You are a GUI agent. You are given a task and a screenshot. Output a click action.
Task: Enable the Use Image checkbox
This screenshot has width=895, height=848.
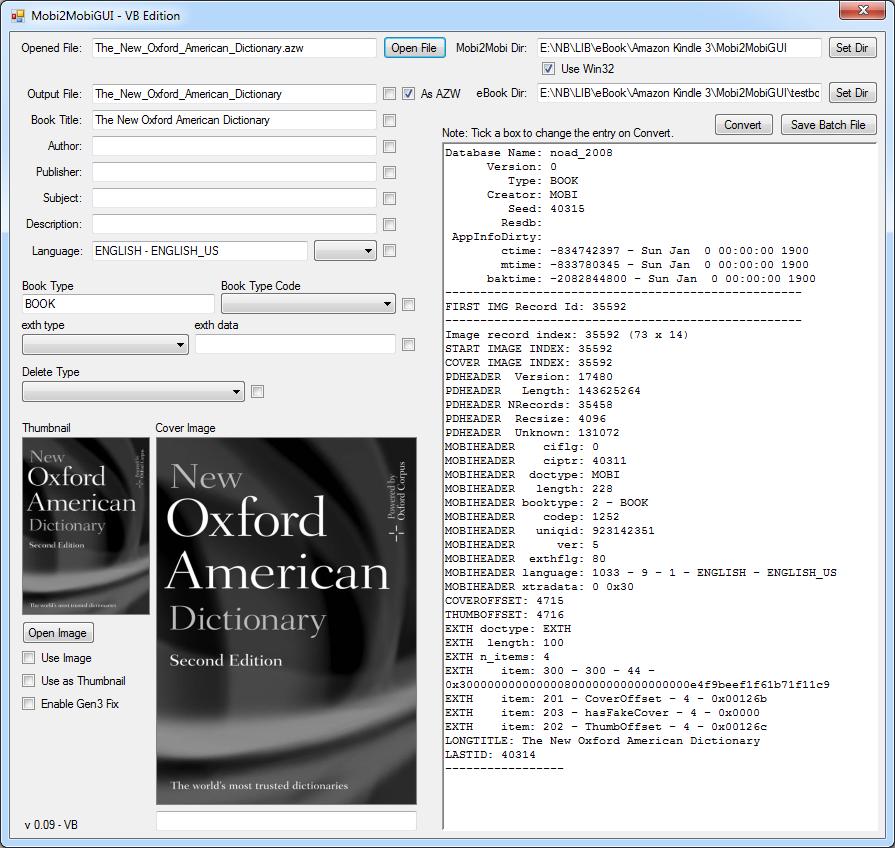(x=29, y=658)
